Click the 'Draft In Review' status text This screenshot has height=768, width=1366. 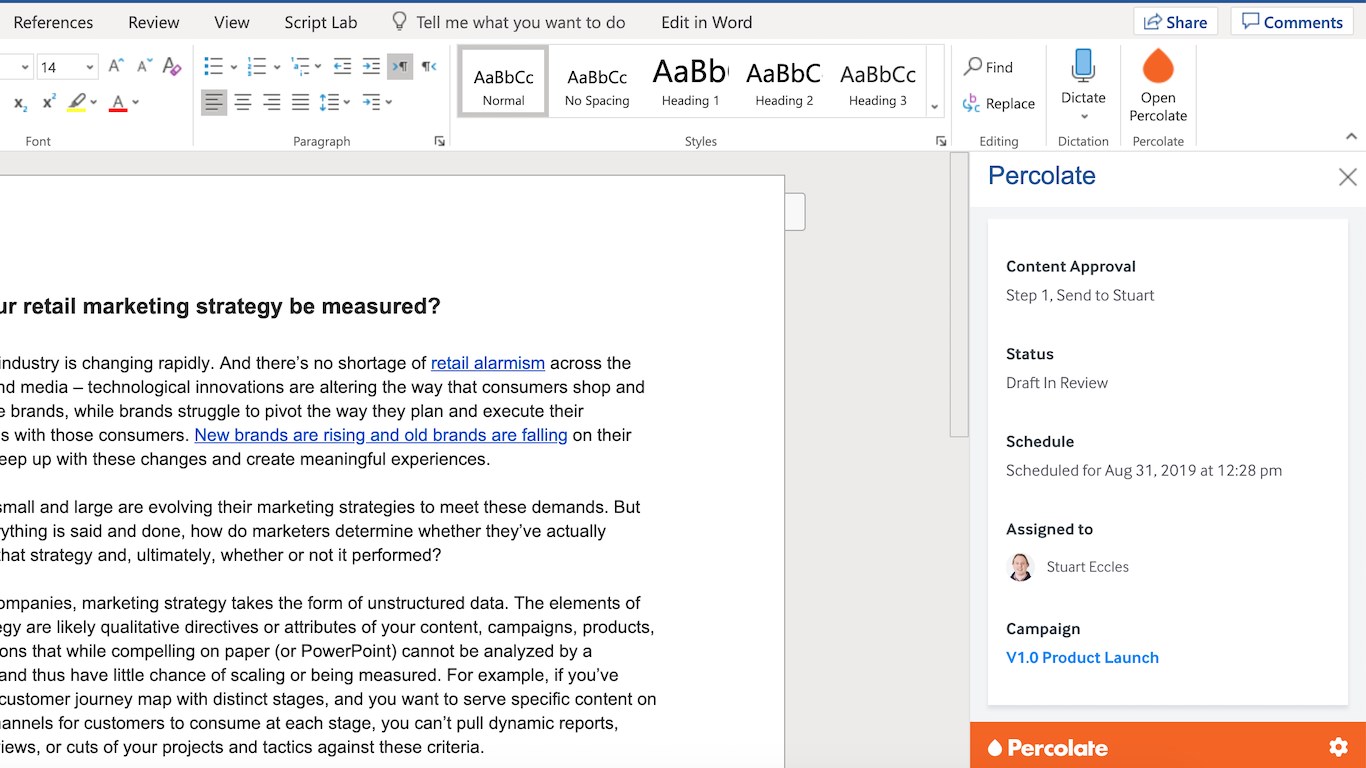1057,383
